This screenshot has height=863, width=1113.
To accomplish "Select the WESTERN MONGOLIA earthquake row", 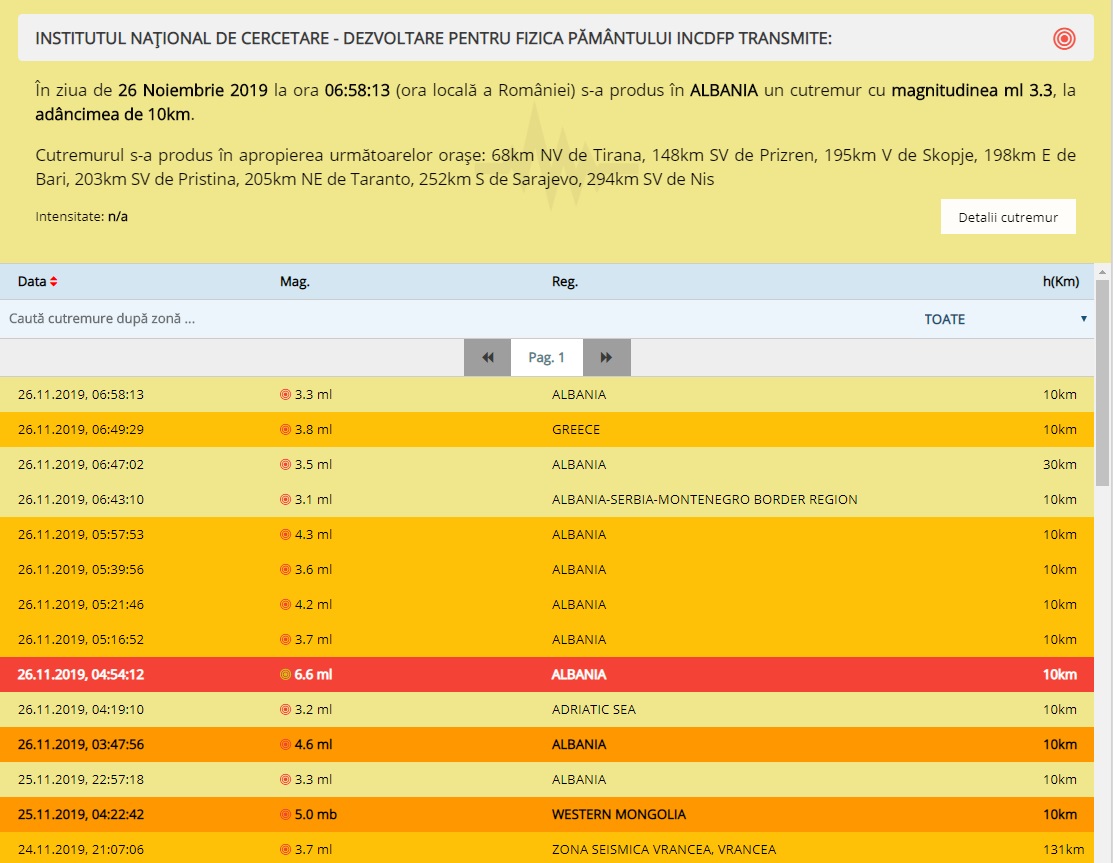I will (619, 815).
